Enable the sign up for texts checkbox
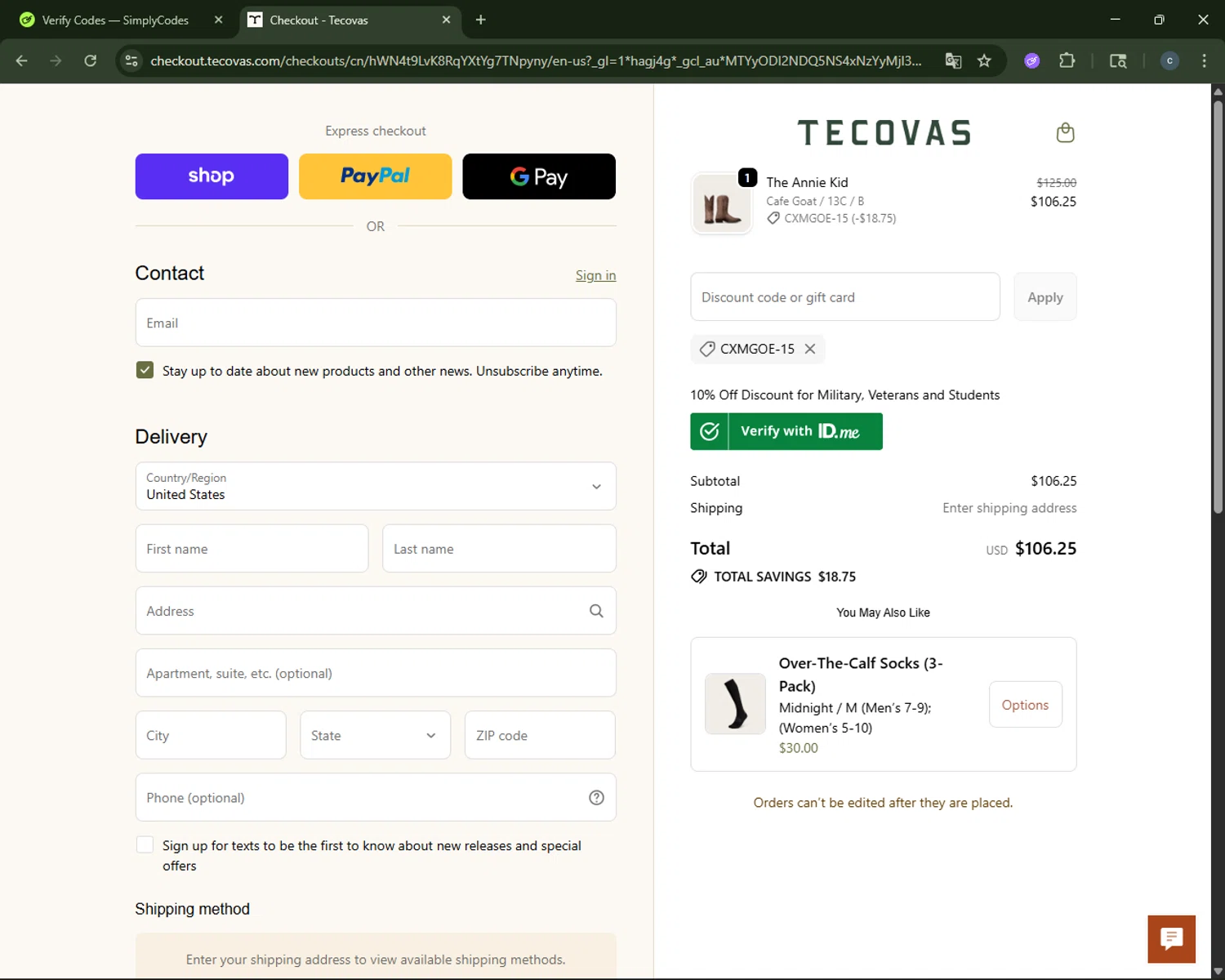 tap(145, 845)
